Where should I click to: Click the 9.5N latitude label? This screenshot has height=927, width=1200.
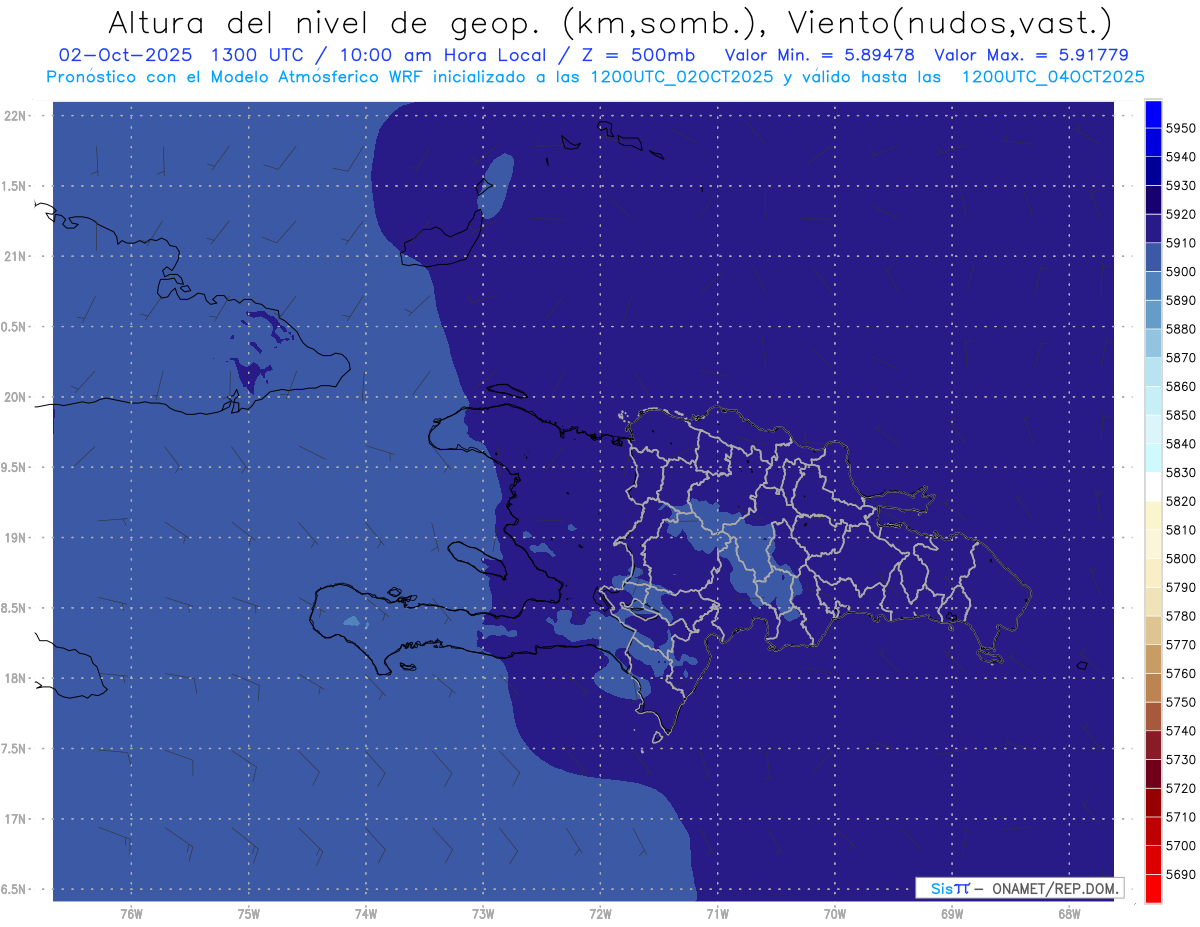click(14, 467)
